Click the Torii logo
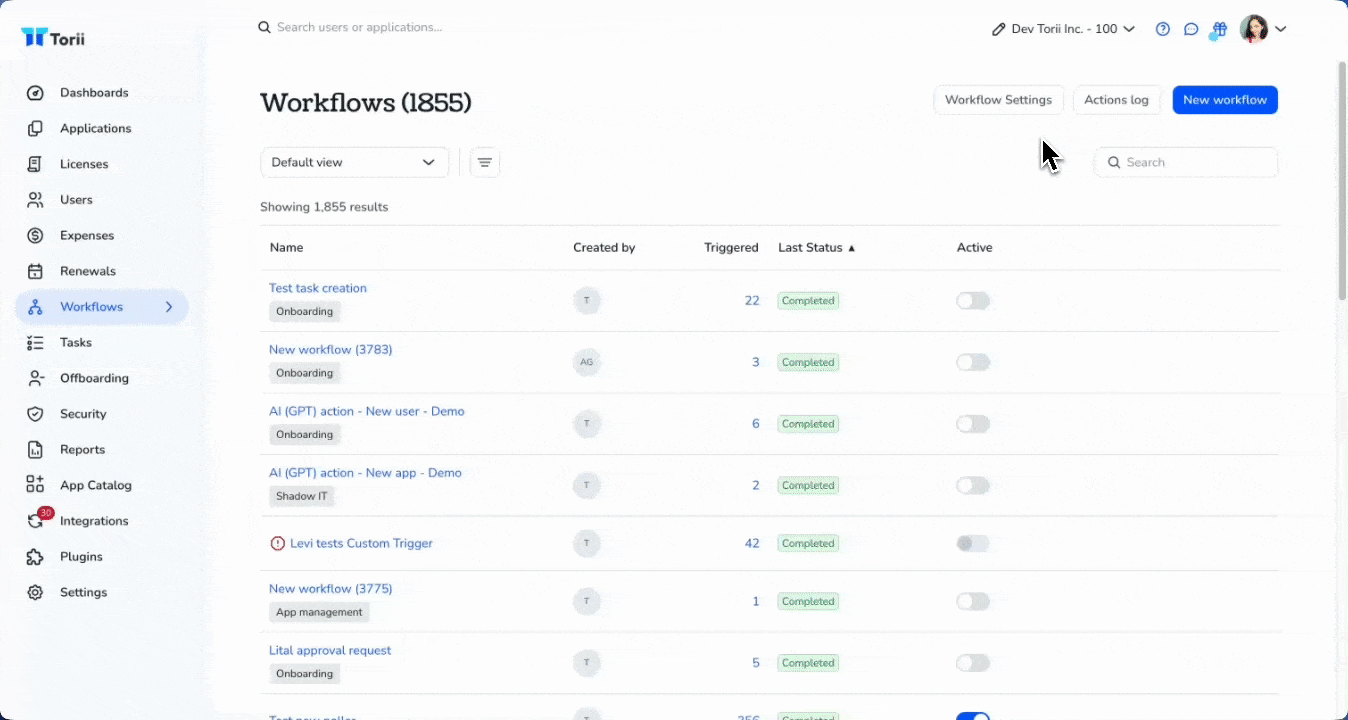 point(53,38)
